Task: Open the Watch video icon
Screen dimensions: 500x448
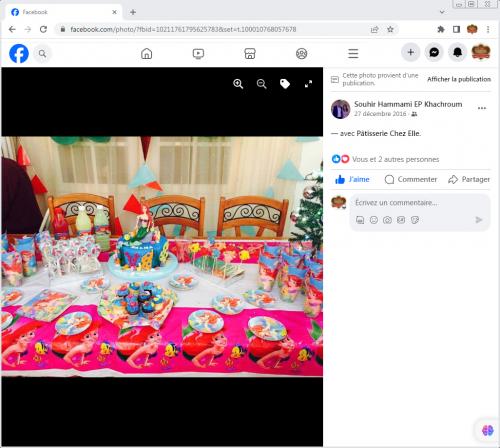Action: click(198, 53)
